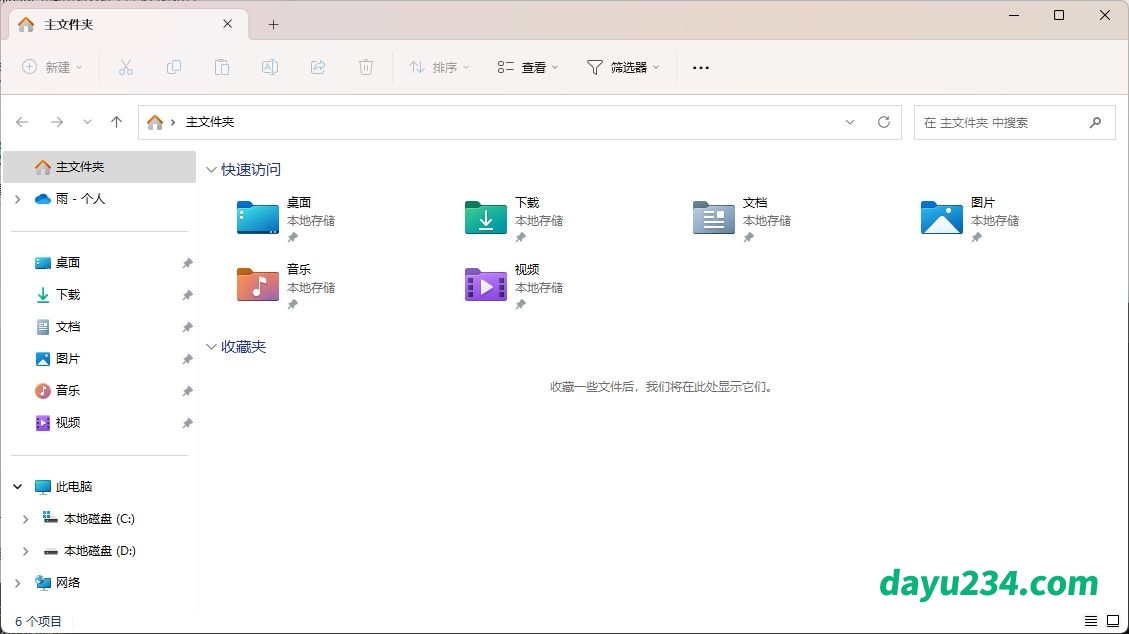Open the see more (three dots) menu

pos(700,67)
